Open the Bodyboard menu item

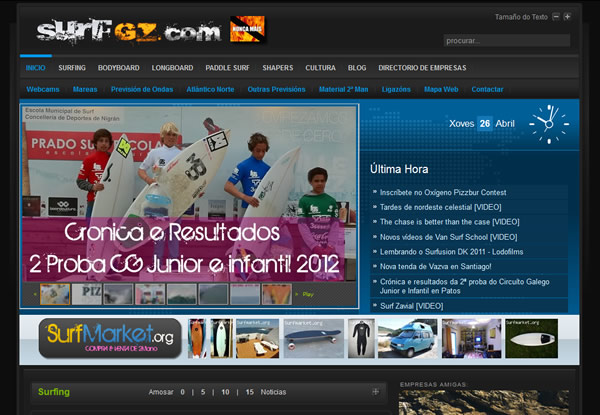click(x=119, y=68)
